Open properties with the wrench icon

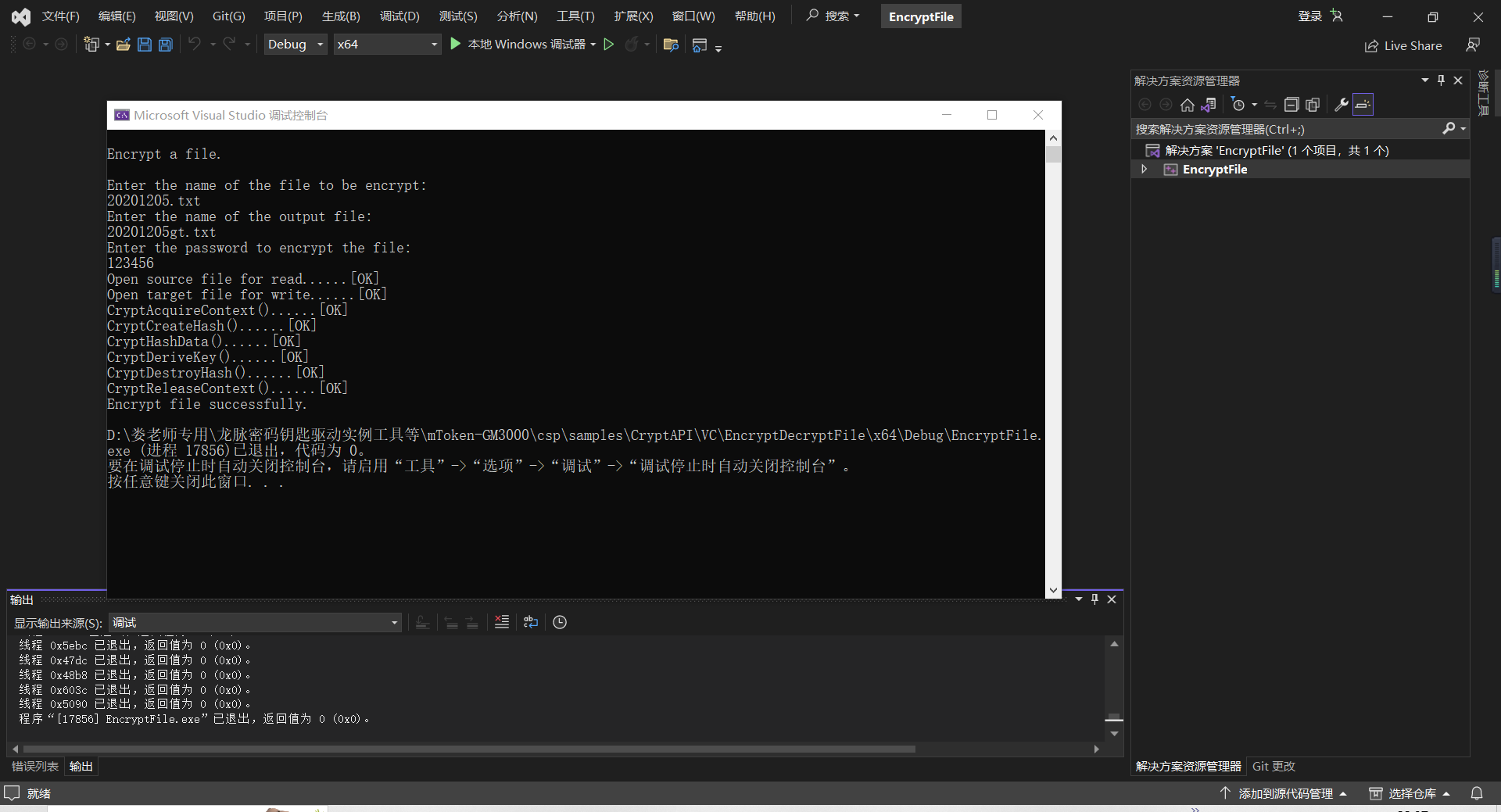(x=1342, y=105)
